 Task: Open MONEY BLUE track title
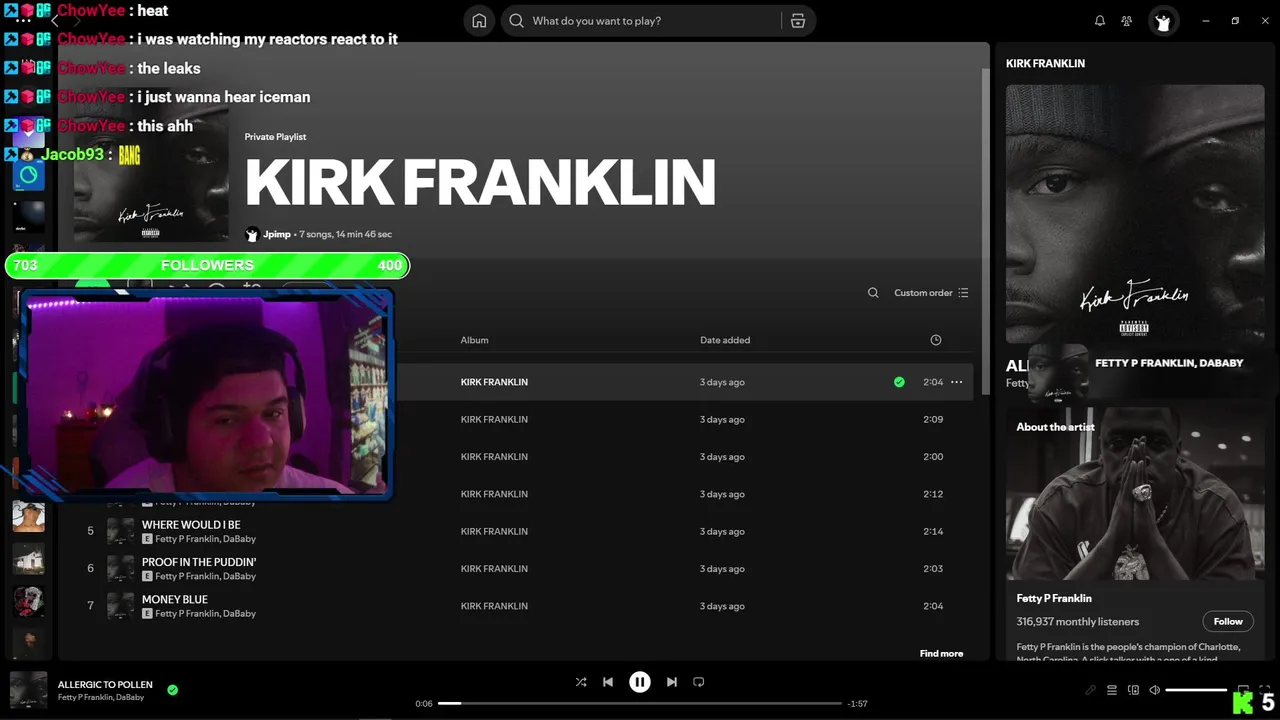tap(175, 600)
